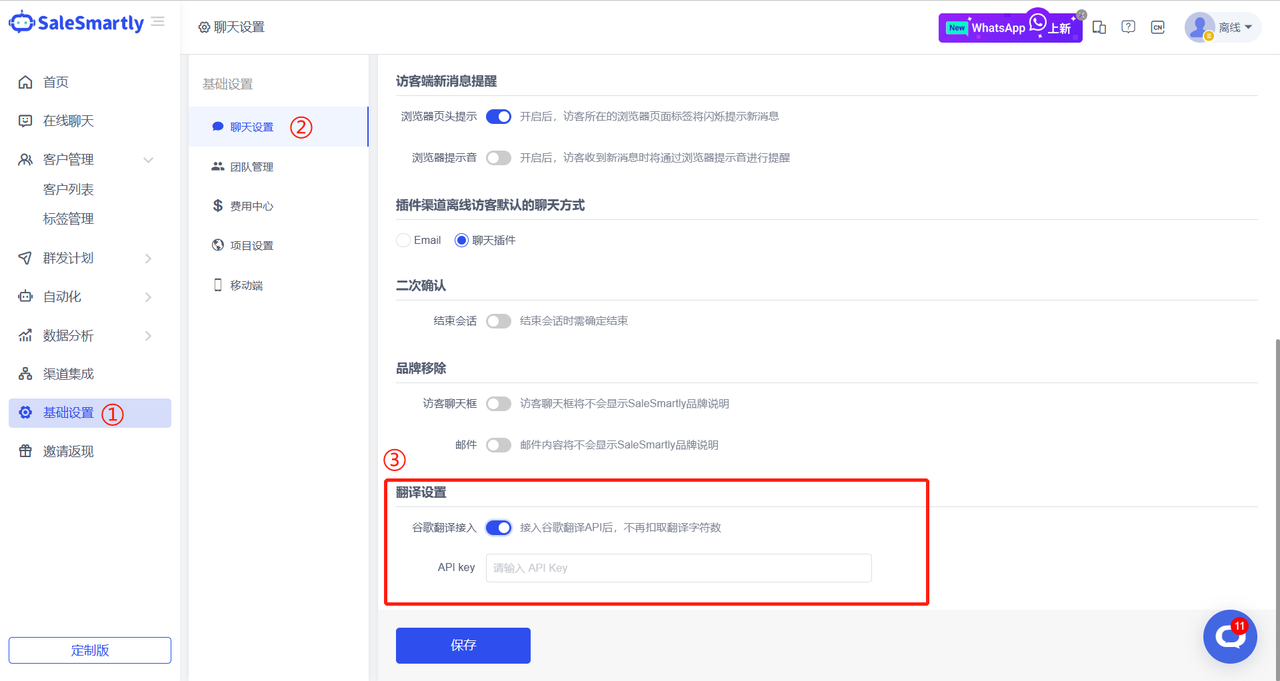Click the 移动端 phone icon
This screenshot has width=1280, height=681.
point(218,285)
